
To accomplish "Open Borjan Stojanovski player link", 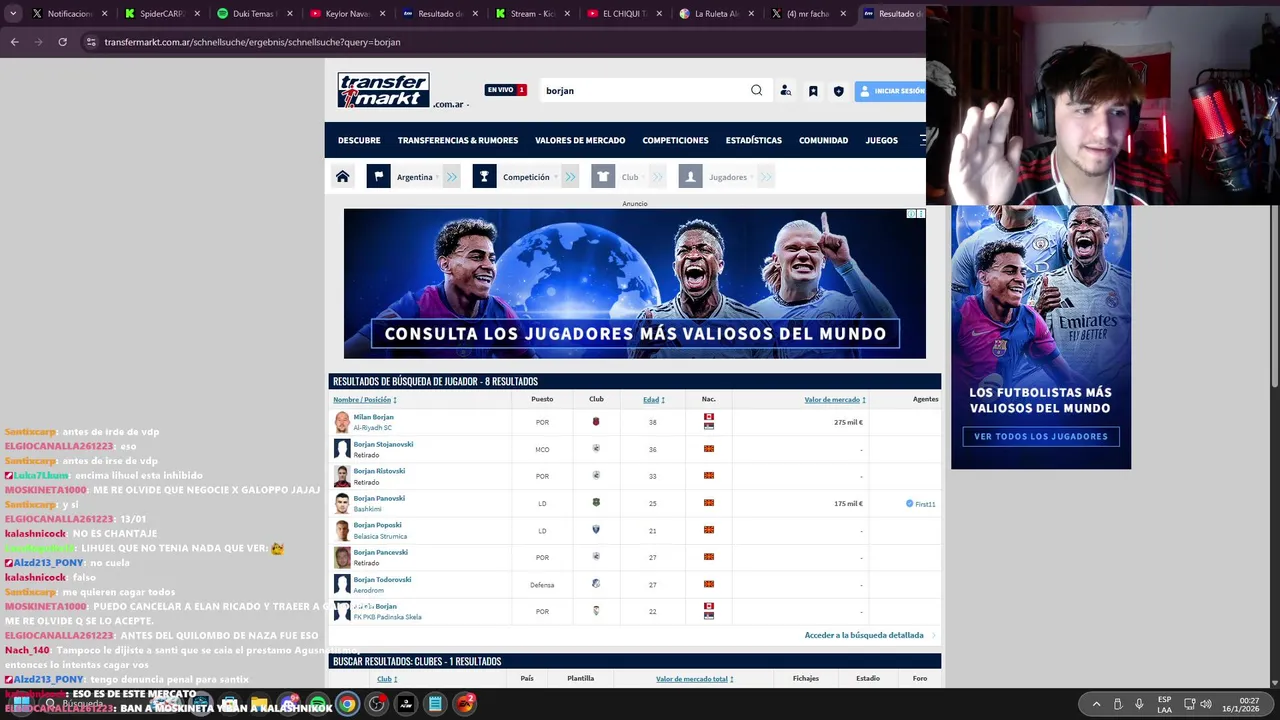I will (x=383, y=444).
